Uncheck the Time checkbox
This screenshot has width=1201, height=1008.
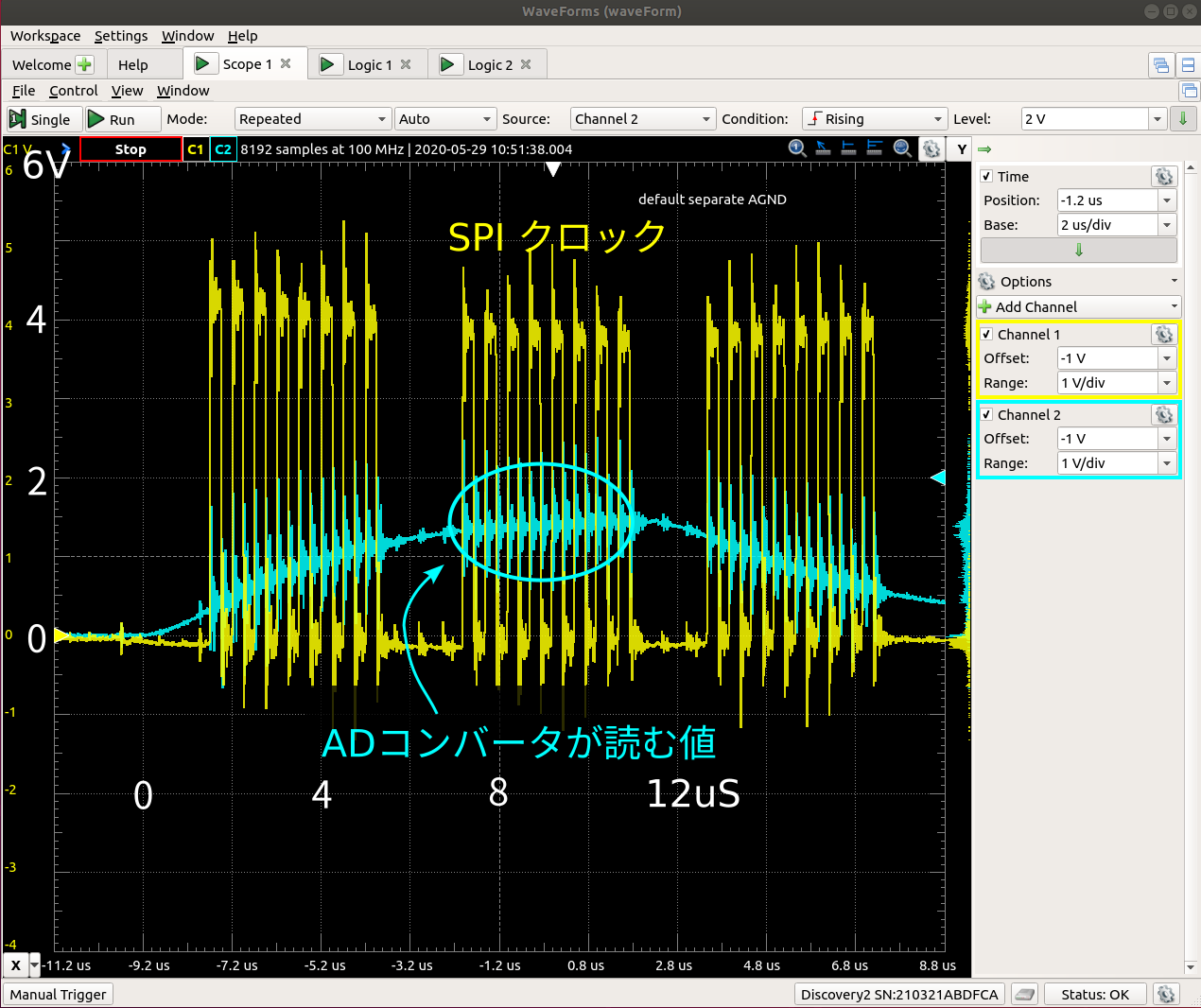coord(986,177)
